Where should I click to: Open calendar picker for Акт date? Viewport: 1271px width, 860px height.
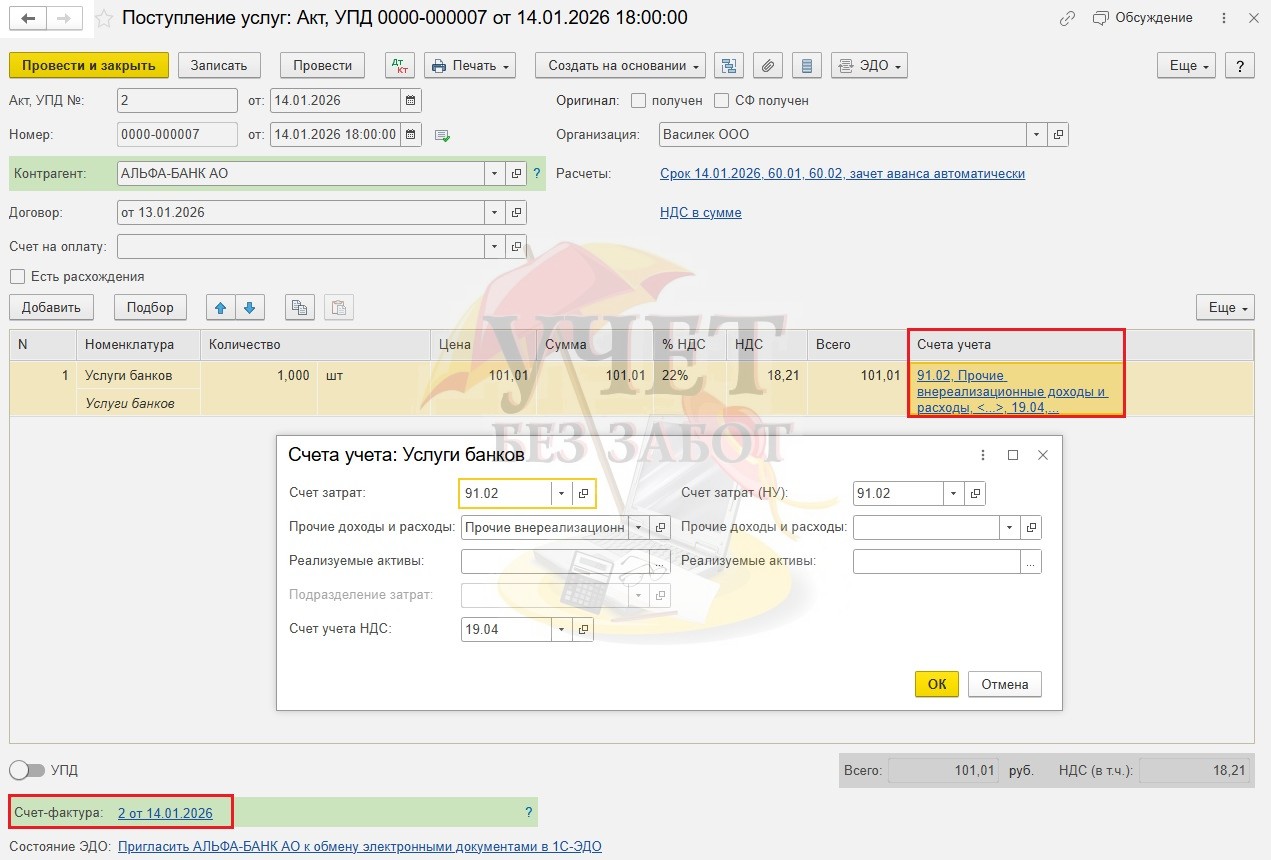coord(410,101)
